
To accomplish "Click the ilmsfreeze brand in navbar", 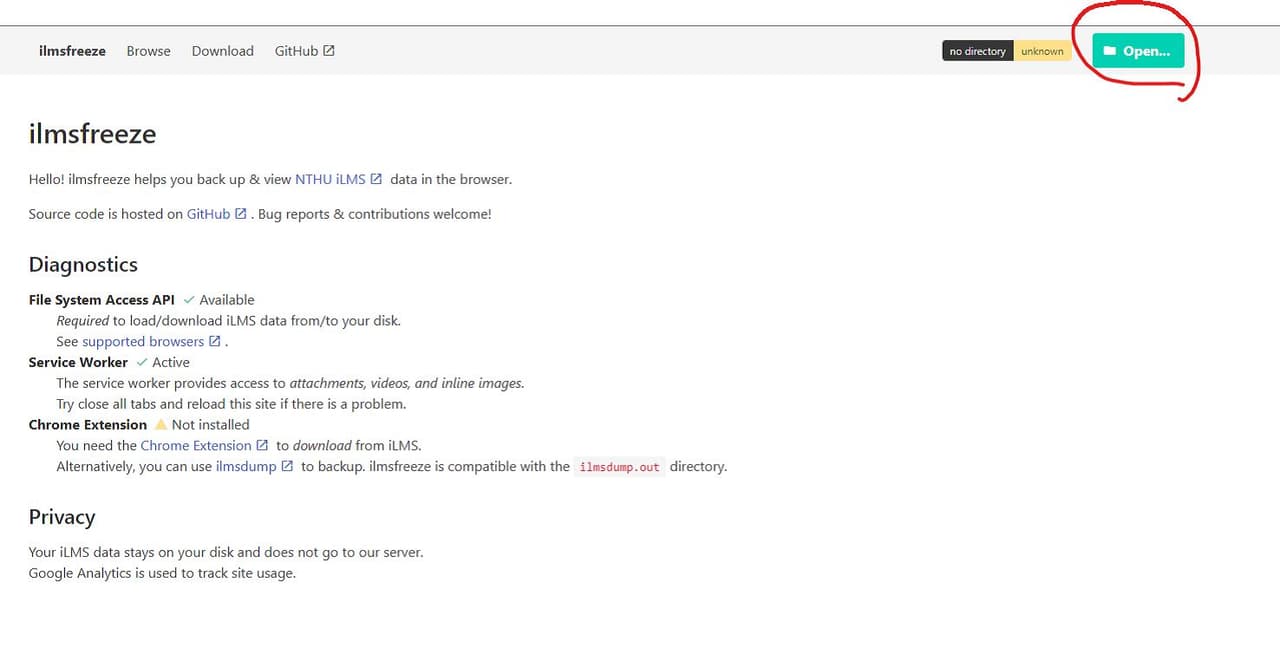I will click(x=72, y=51).
